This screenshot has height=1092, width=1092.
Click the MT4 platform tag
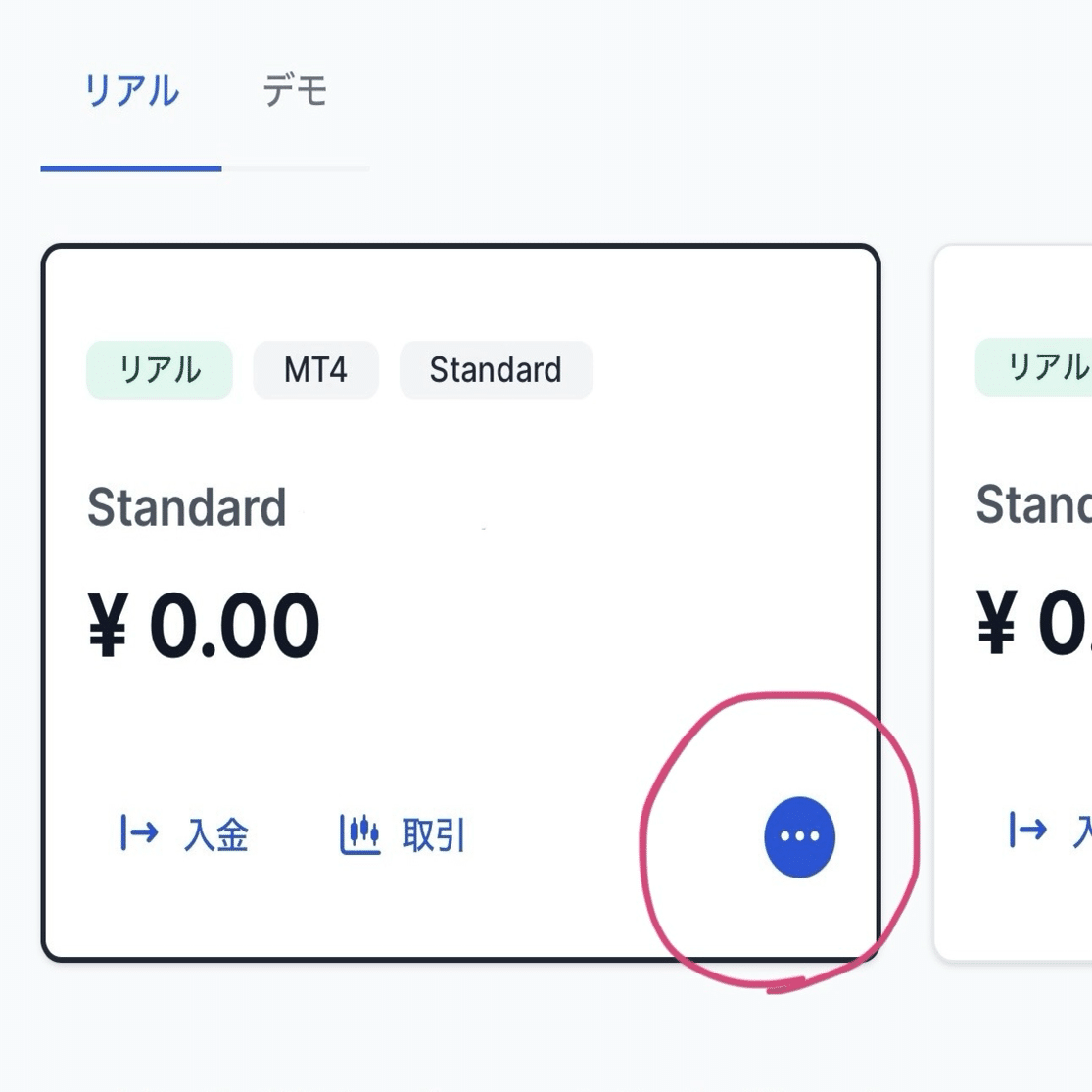(x=315, y=370)
